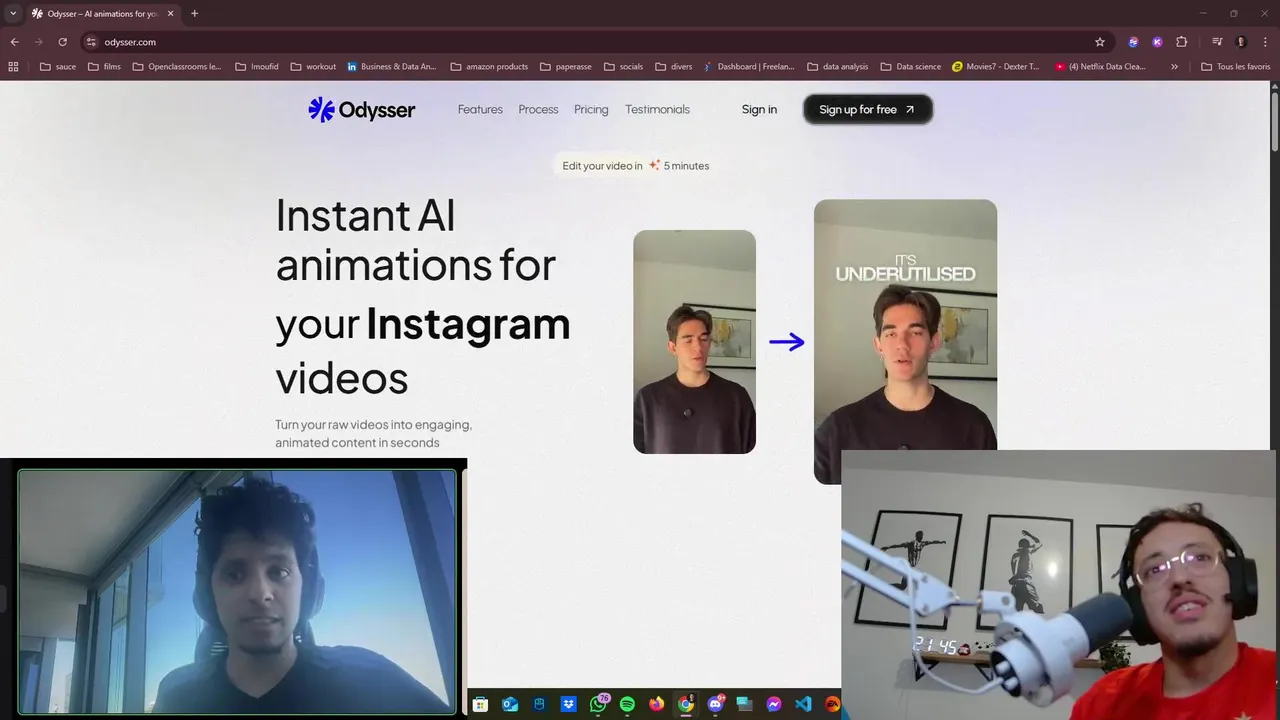Click the Sign up for free button

(867, 110)
